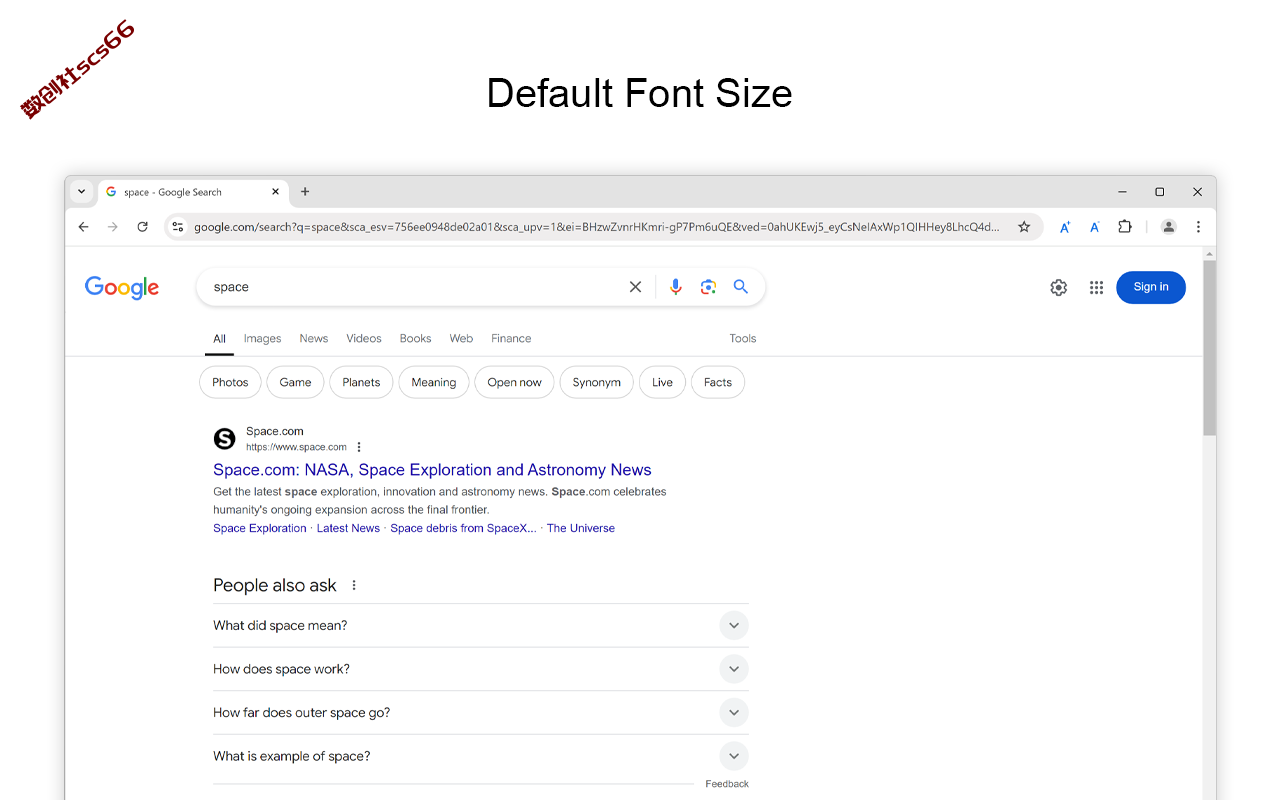Switch to Web tab
Image resolution: width=1280 pixels, height=800 pixels.
tap(461, 339)
